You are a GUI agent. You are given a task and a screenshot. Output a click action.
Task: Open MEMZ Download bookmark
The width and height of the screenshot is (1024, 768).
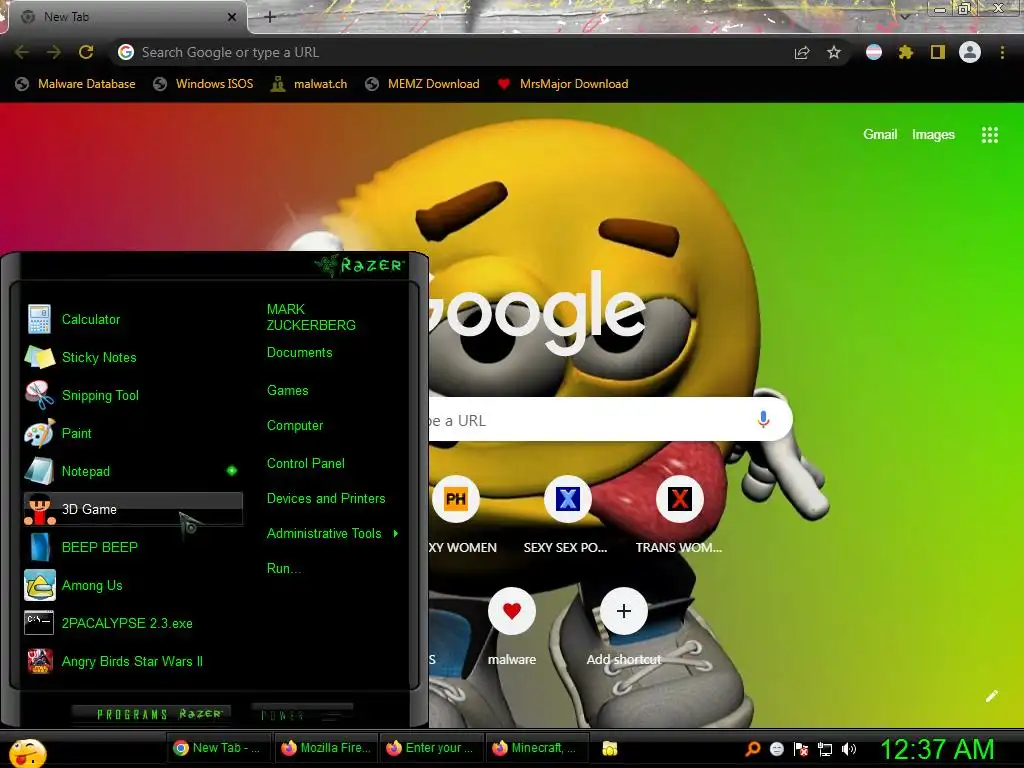(x=423, y=84)
